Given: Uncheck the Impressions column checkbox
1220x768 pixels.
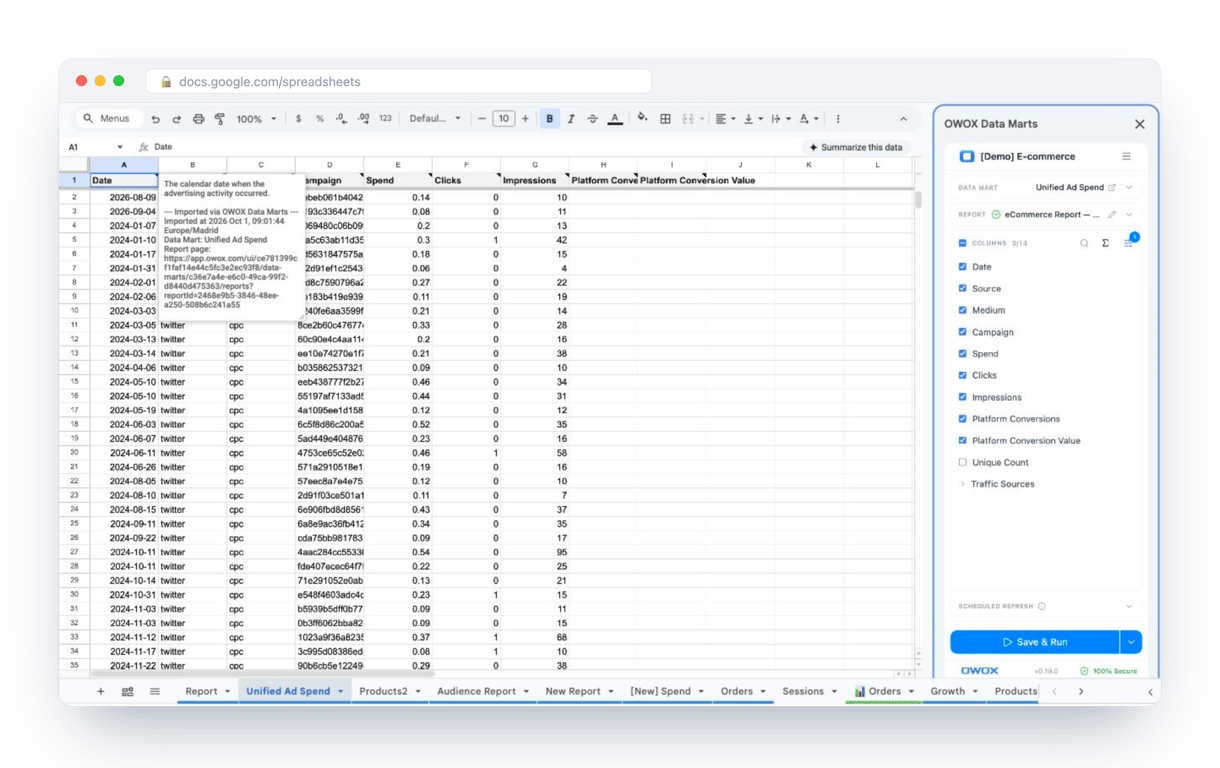Looking at the screenshot, I should point(963,397).
